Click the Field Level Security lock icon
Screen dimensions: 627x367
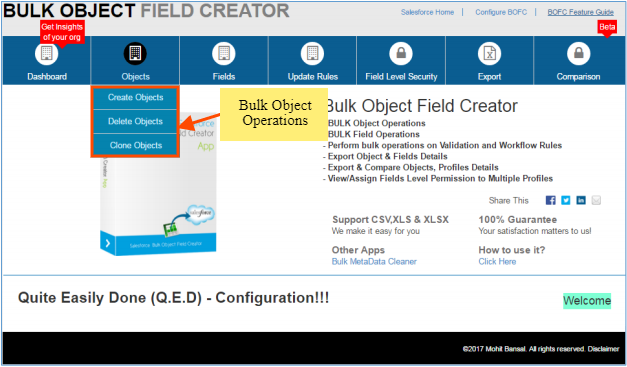point(401,53)
